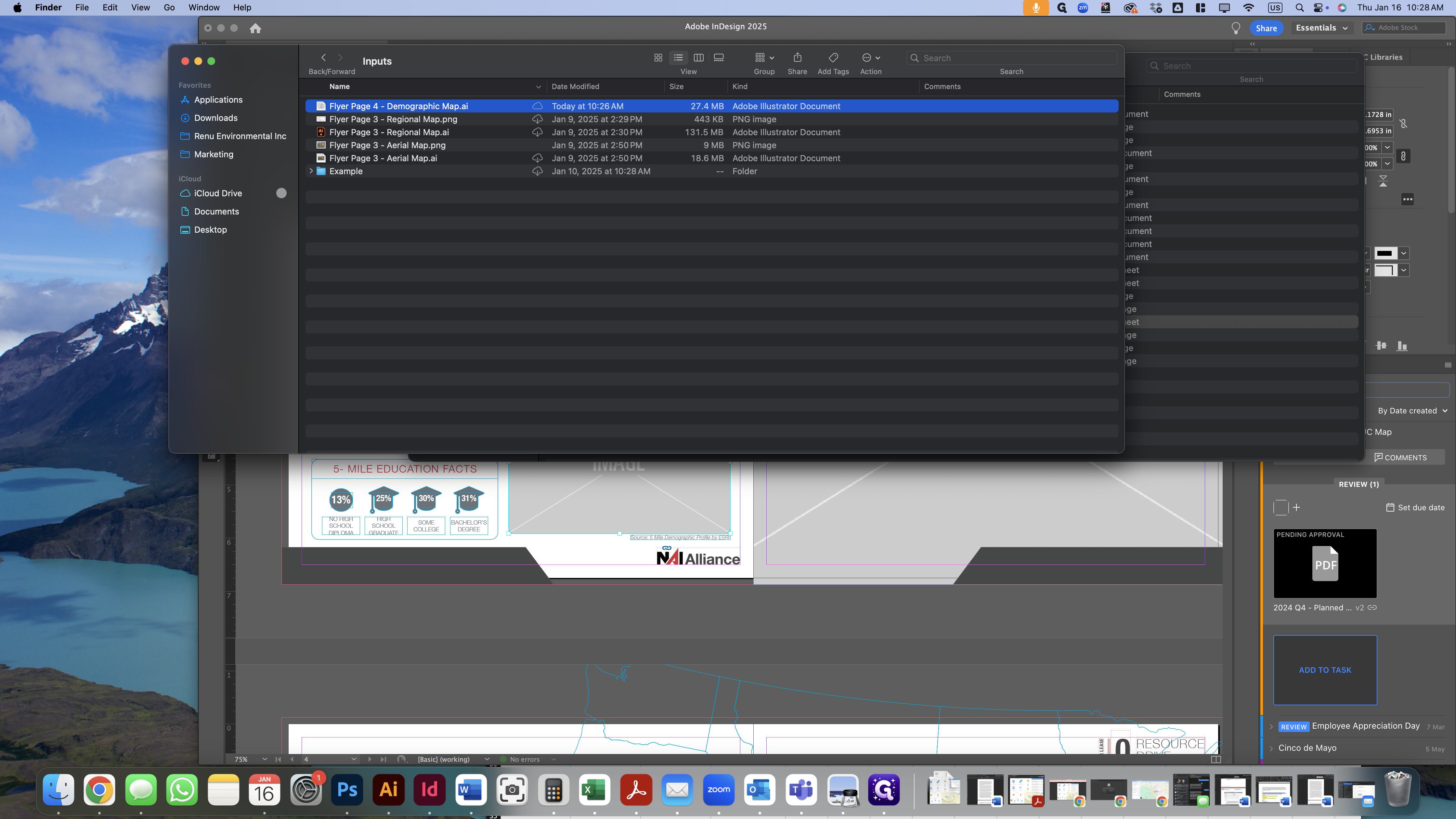Click the Add Tags icon
The height and width of the screenshot is (819, 1456).
[x=833, y=58]
